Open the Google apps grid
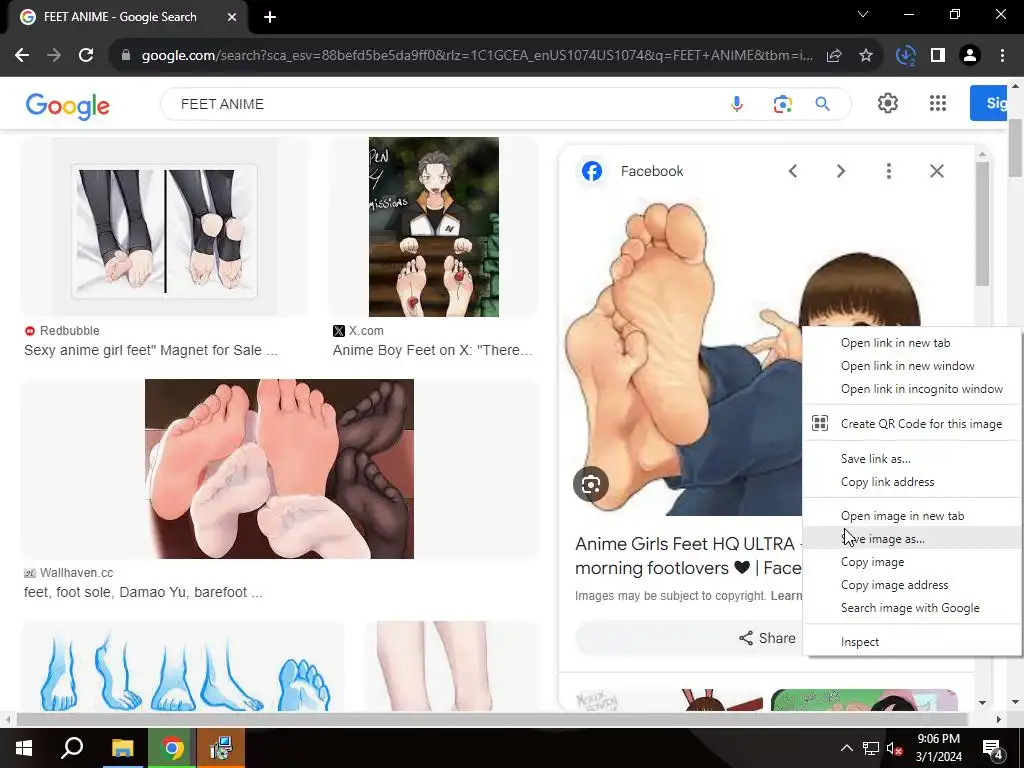The height and width of the screenshot is (768, 1024). pyautogui.click(x=938, y=103)
